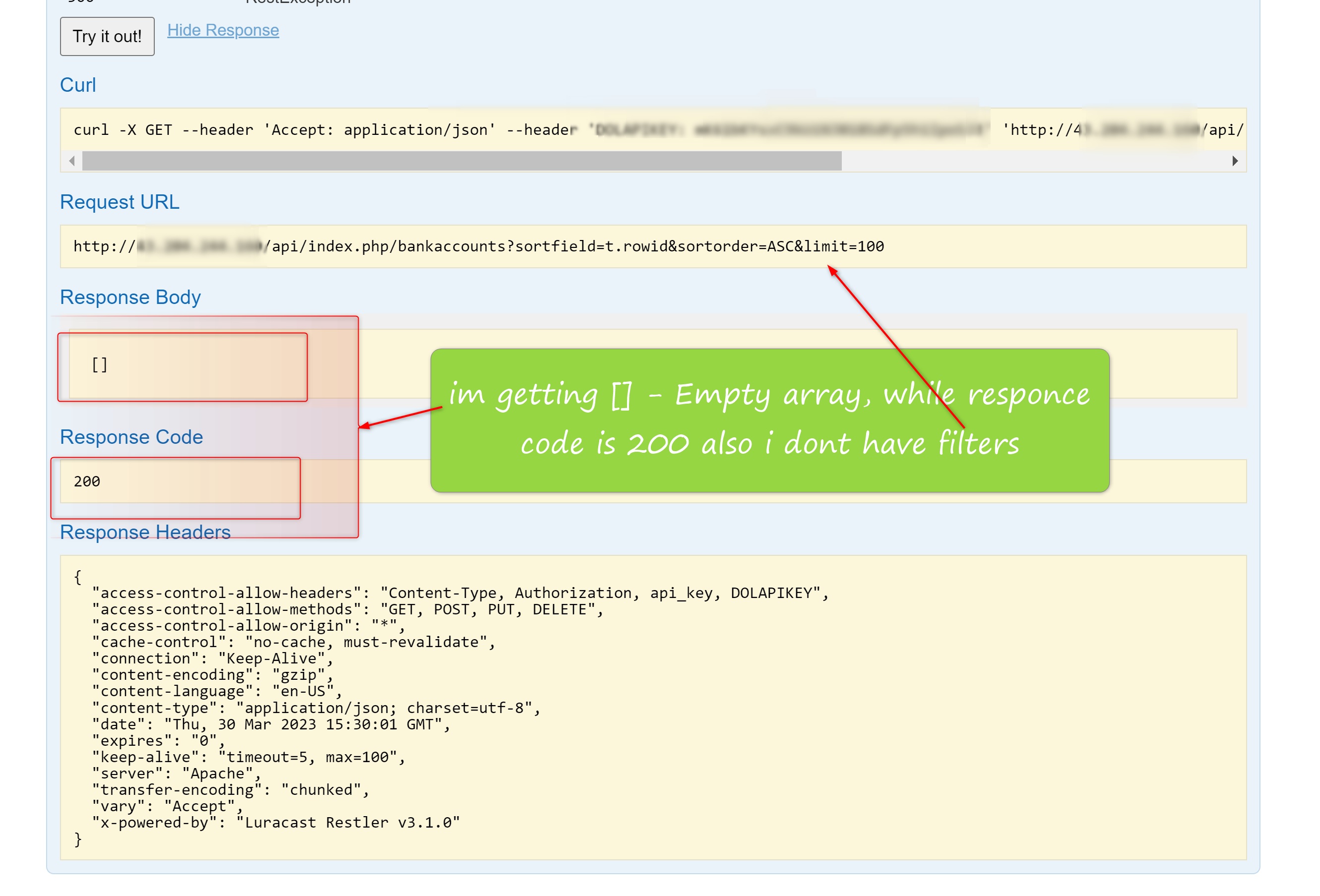Screen dimensions: 1320x896
Task: Click the Request URL heading
Action: point(120,202)
